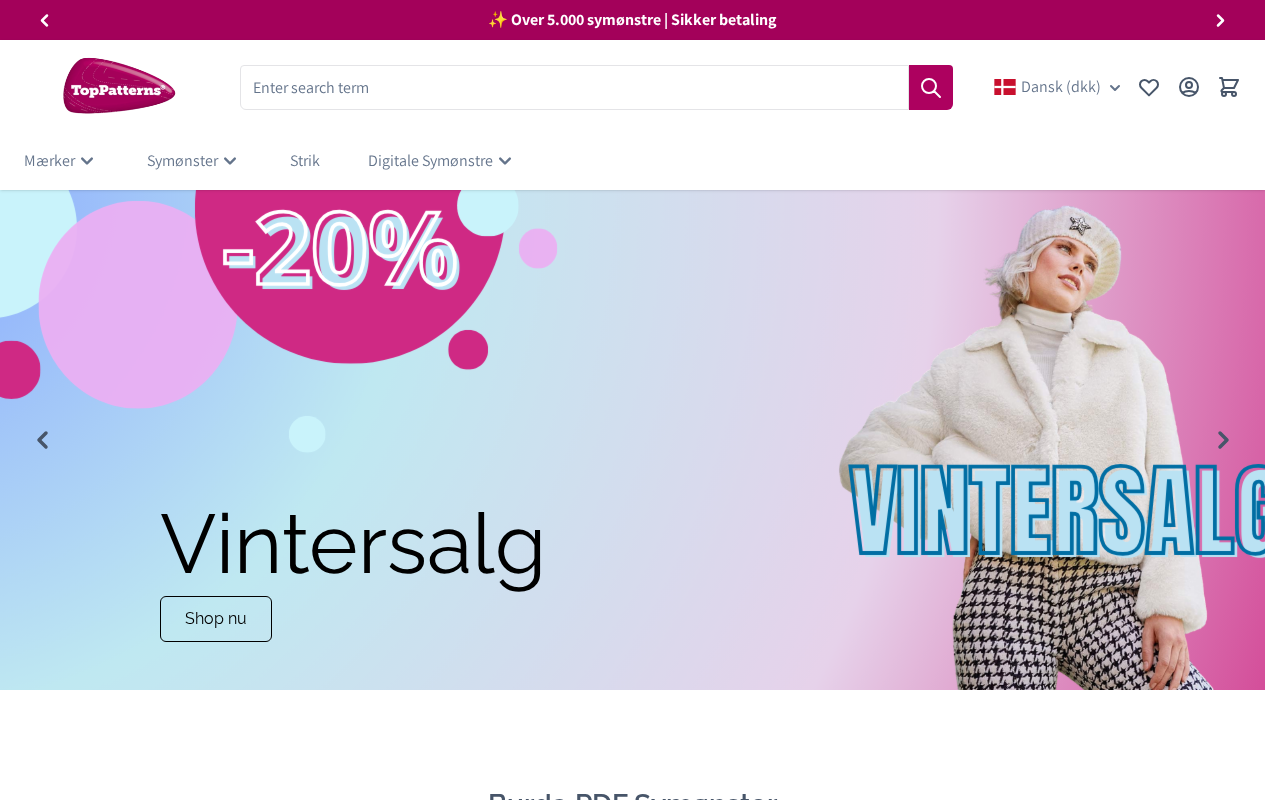Open the user account icon

(1189, 87)
